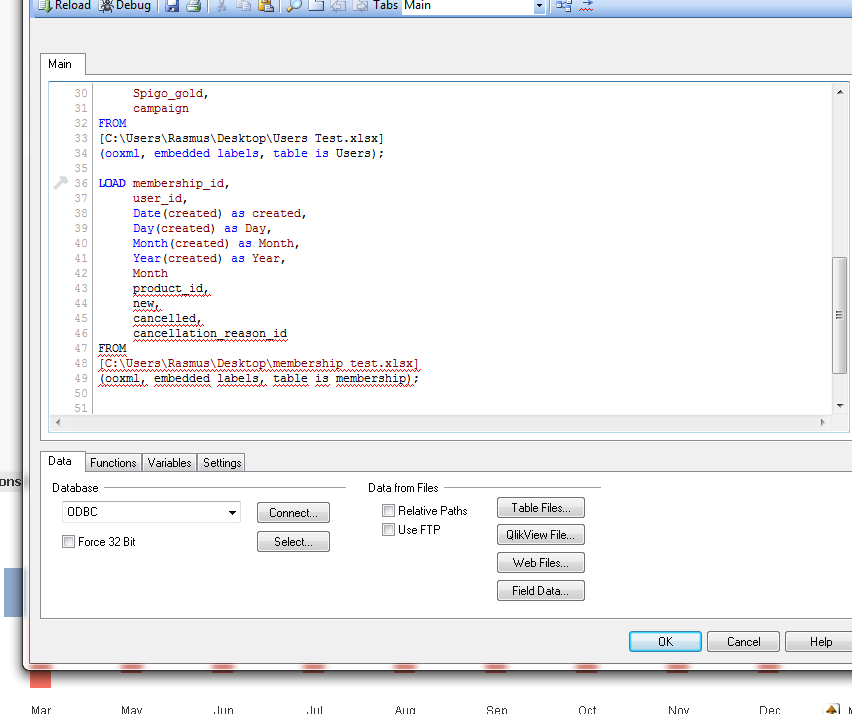
Task: Open the Tabs dropdown showing Main
Action: 539,6
